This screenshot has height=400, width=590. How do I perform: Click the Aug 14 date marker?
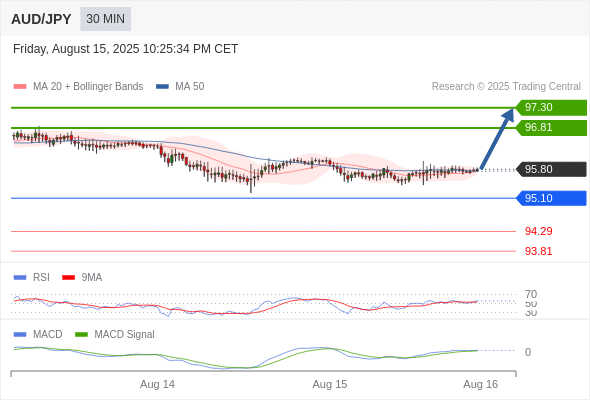pyautogui.click(x=157, y=384)
